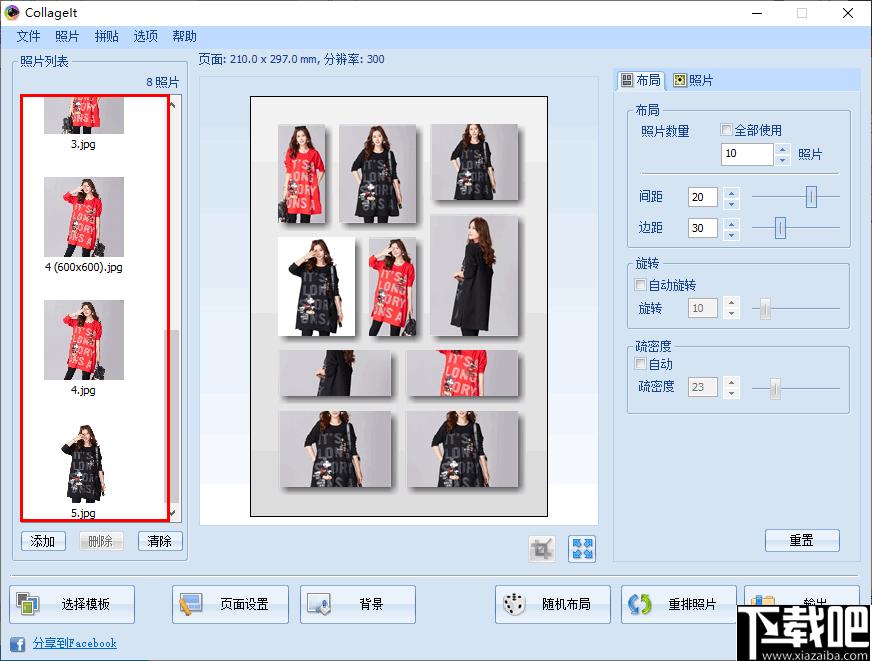Open the 照片 menu in menu bar

click(67, 36)
